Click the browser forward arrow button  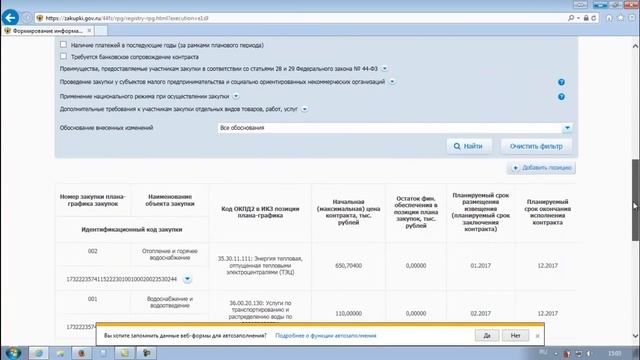pyautogui.click(x=27, y=18)
